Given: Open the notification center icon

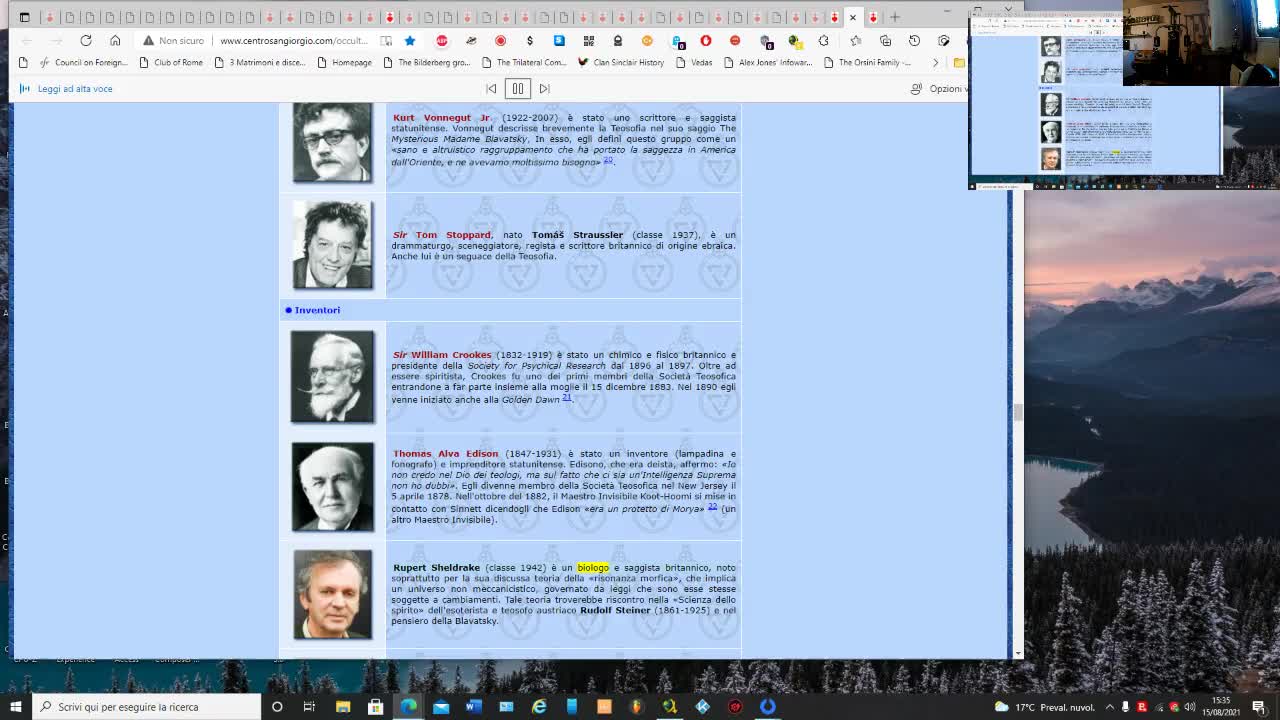Looking at the screenshot, I should click(x=1259, y=707).
